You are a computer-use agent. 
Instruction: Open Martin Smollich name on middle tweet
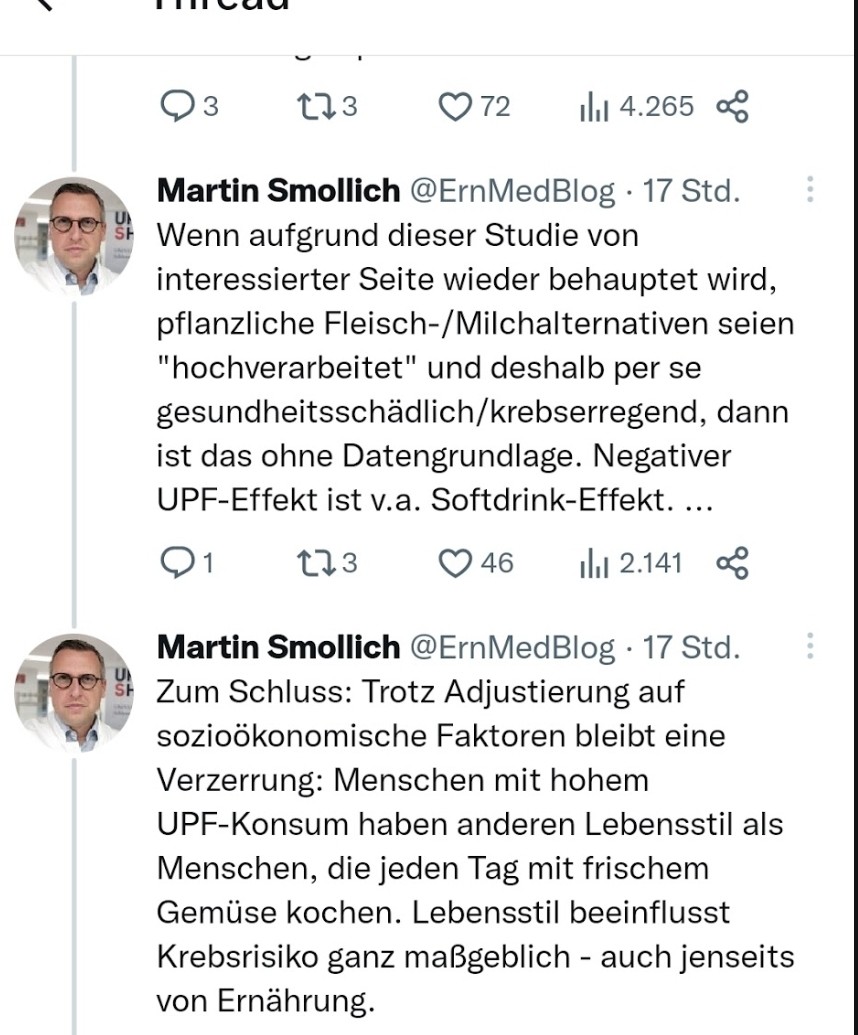click(x=279, y=190)
